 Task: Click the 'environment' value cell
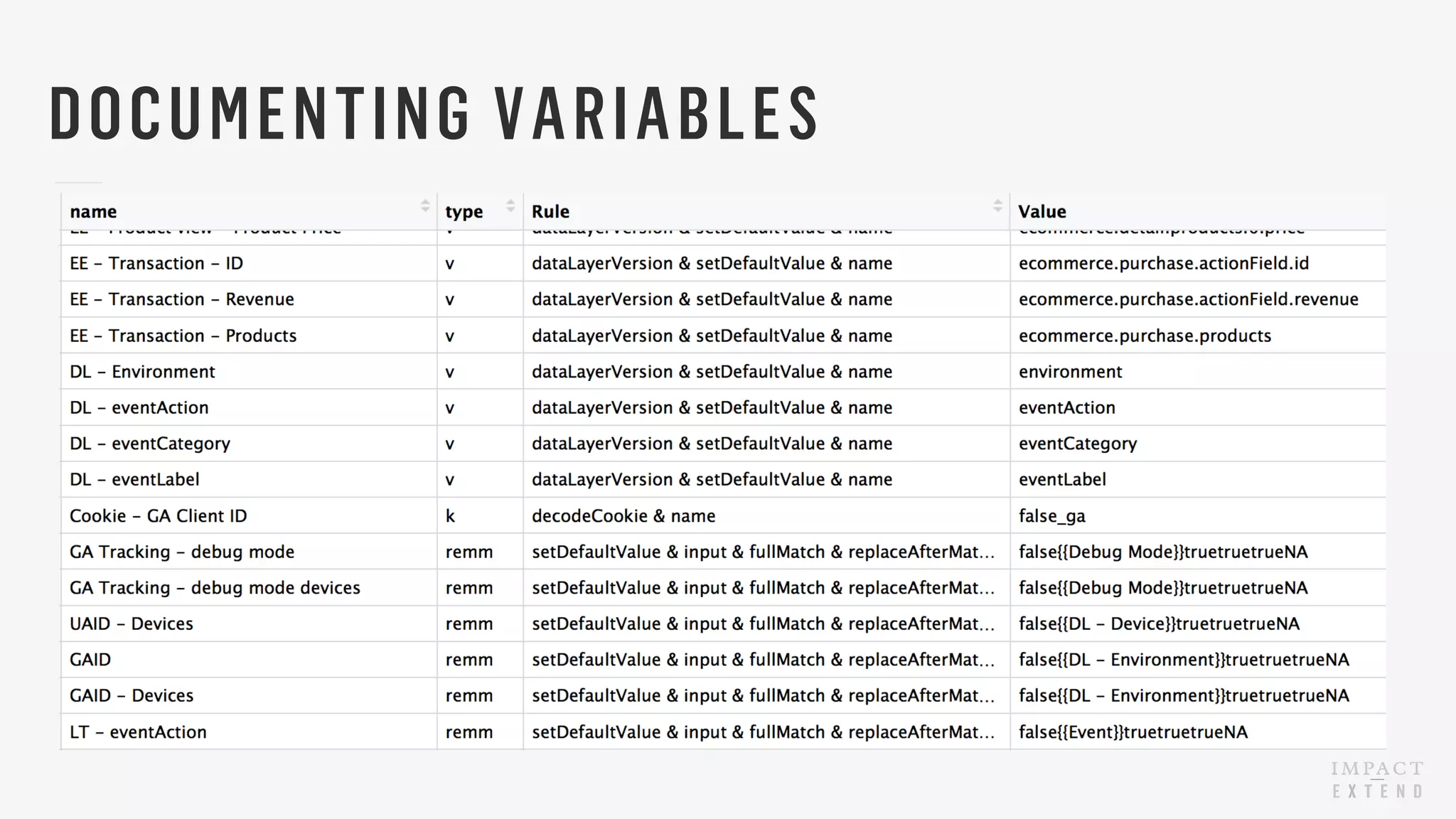coord(1198,372)
